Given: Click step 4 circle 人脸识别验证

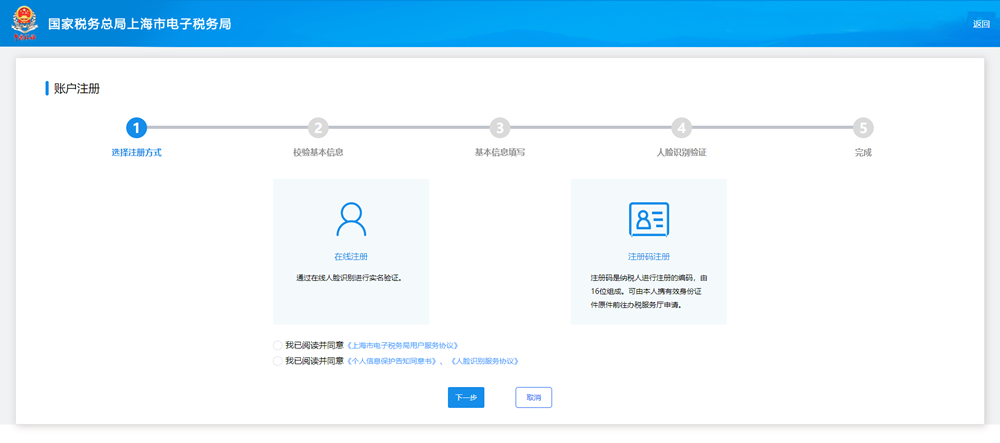Looking at the screenshot, I should click(681, 128).
